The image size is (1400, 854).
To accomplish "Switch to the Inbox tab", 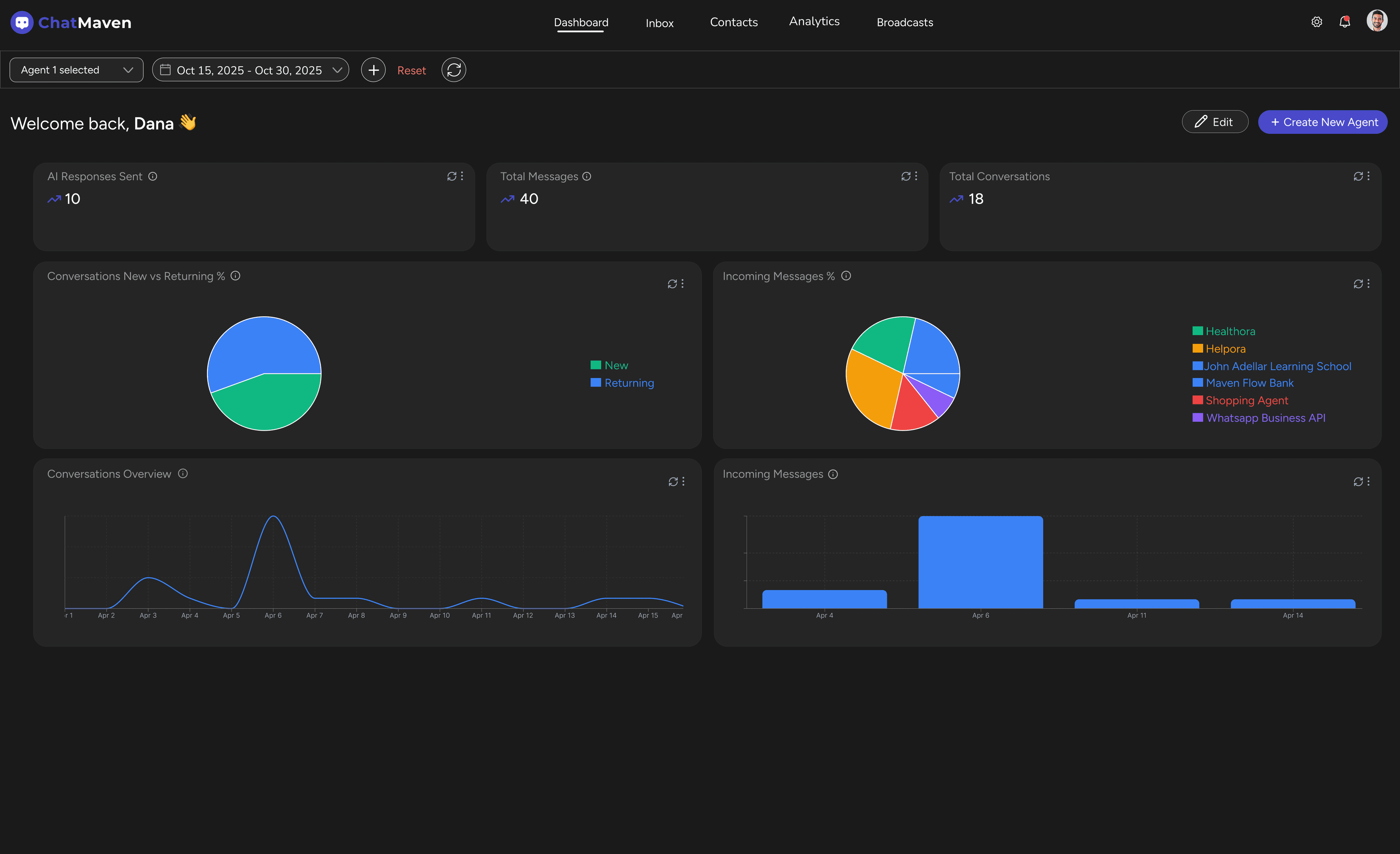I will point(659,23).
